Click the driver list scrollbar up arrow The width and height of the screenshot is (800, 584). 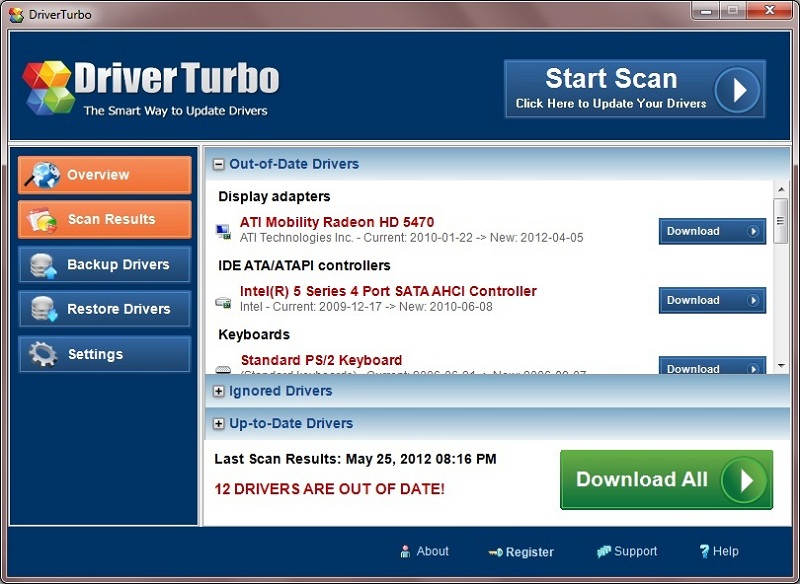tap(781, 189)
